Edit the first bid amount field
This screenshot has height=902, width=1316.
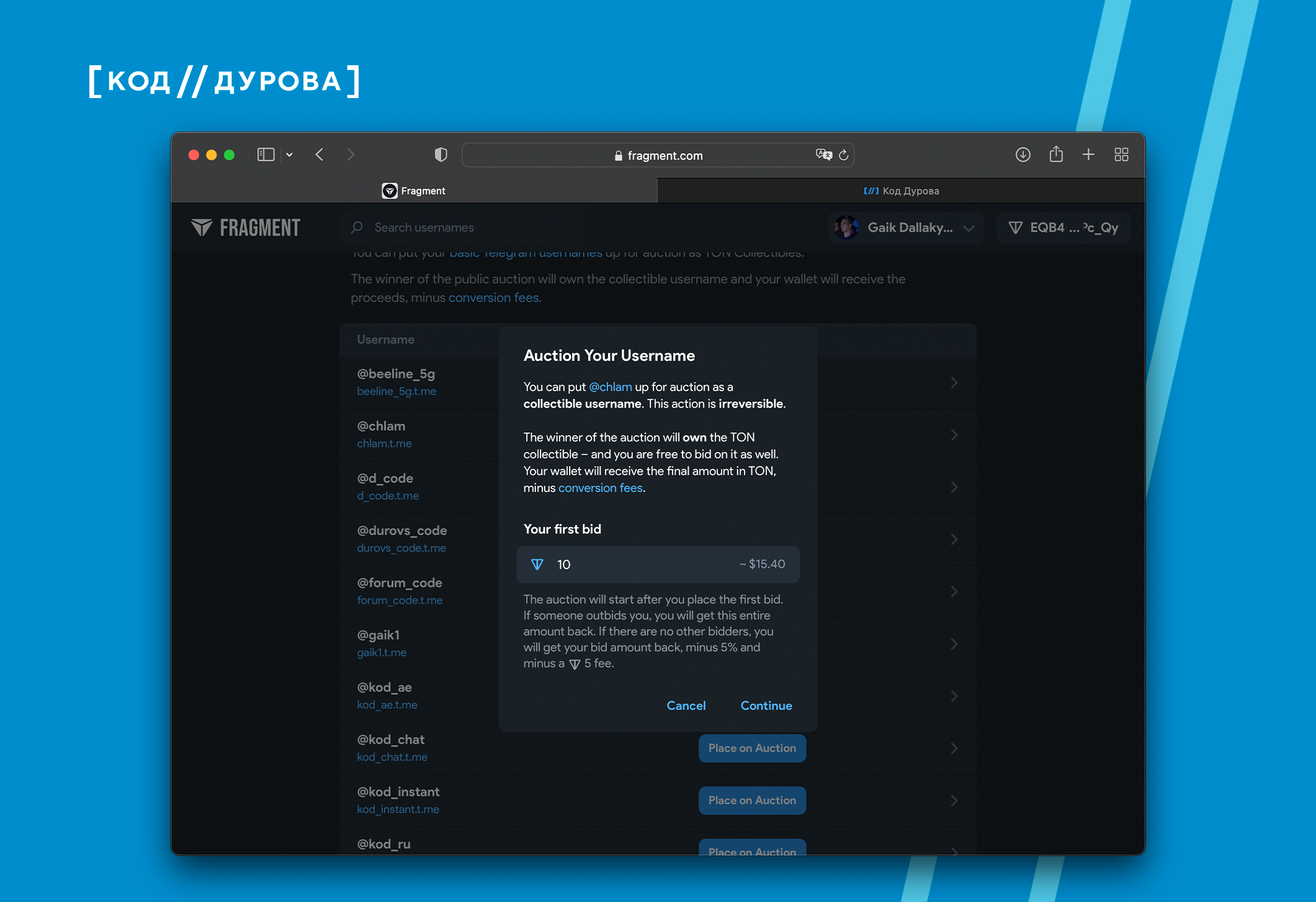pyautogui.click(x=658, y=564)
